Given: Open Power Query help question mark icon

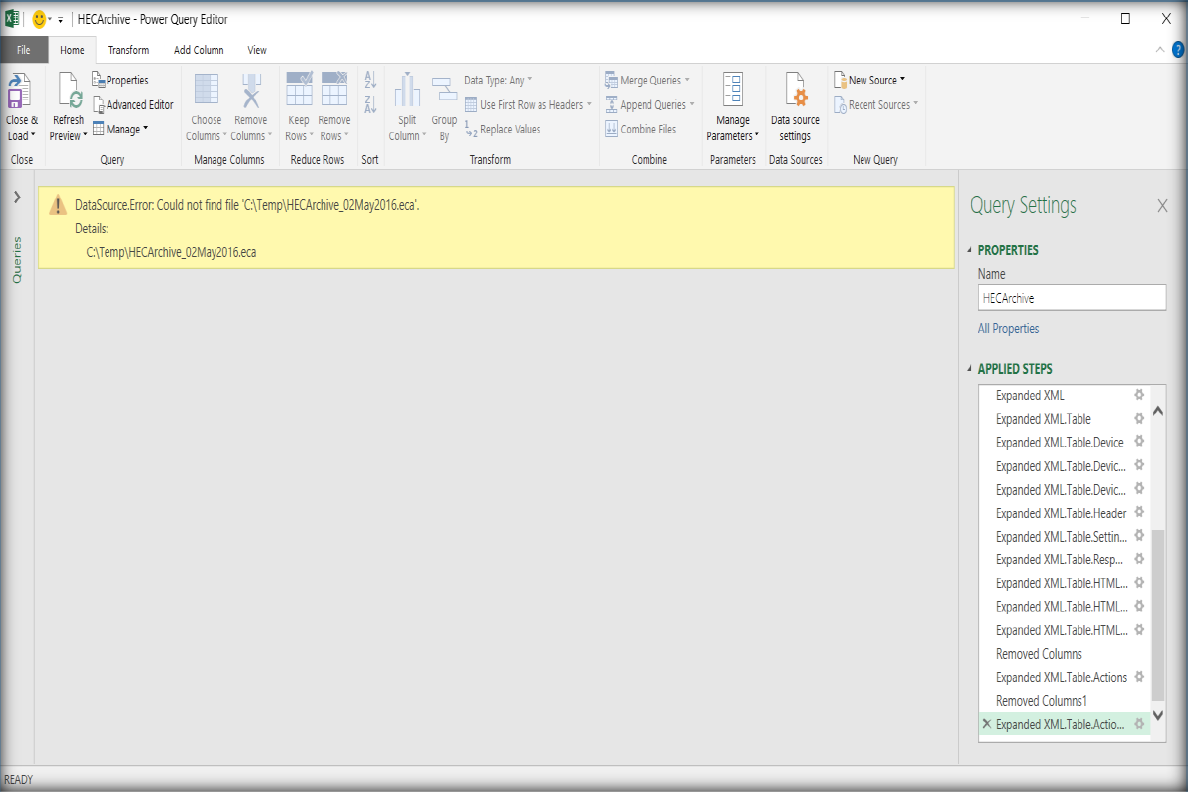Looking at the screenshot, I should (x=1177, y=49).
